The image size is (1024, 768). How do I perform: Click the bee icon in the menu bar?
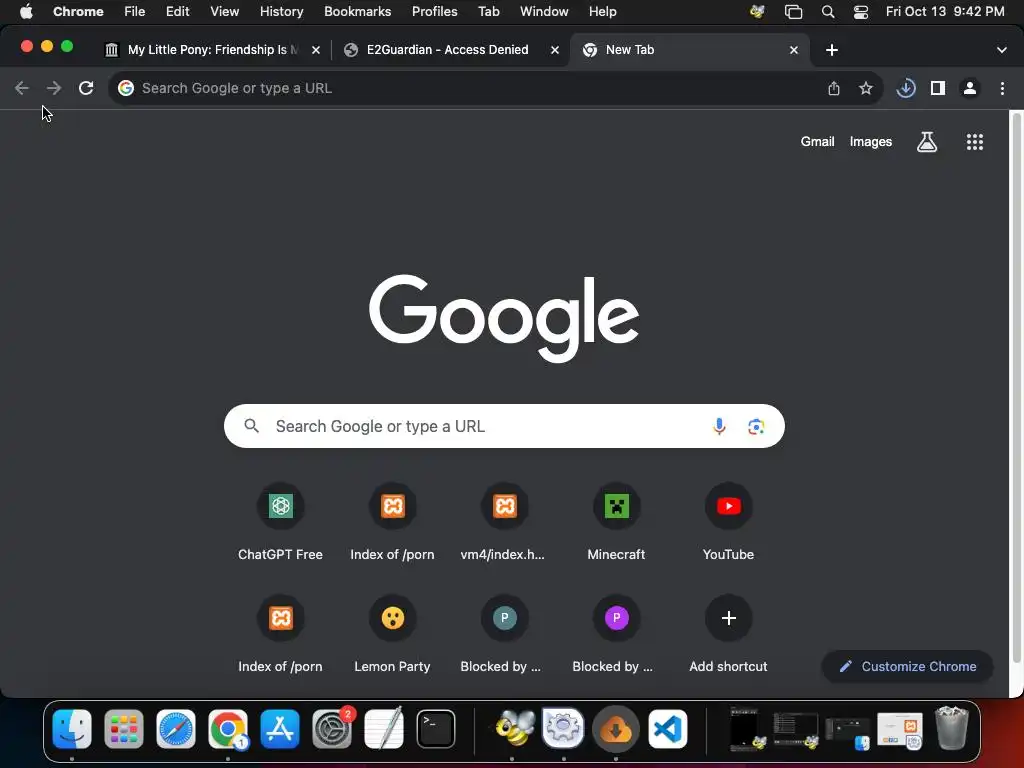click(x=758, y=12)
